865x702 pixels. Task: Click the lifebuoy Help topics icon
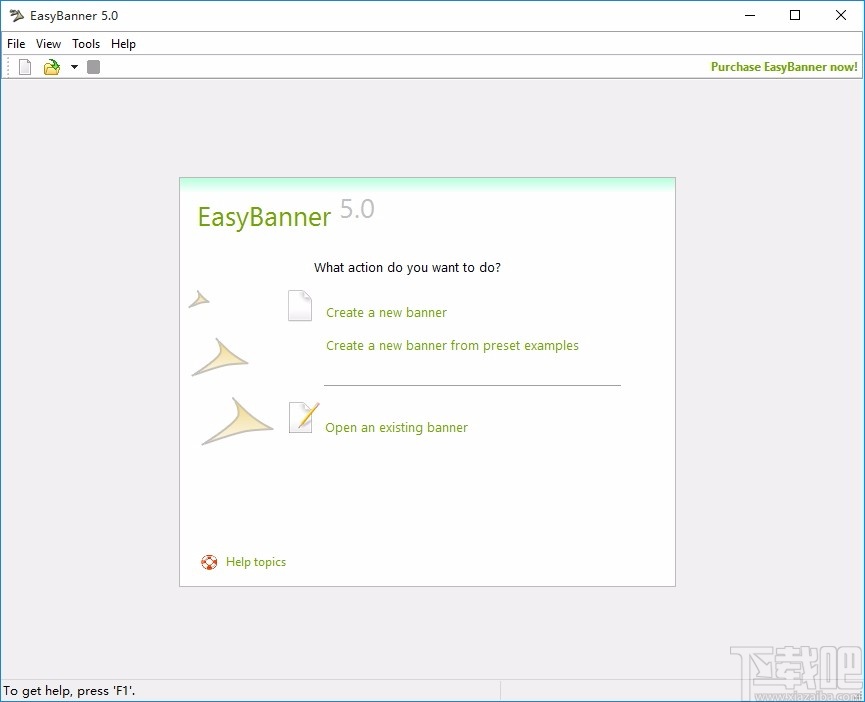(x=209, y=562)
